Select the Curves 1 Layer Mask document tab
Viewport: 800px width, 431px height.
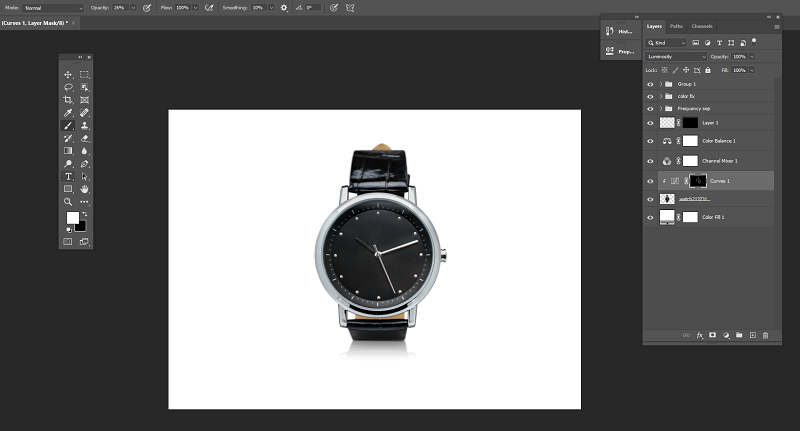point(35,23)
